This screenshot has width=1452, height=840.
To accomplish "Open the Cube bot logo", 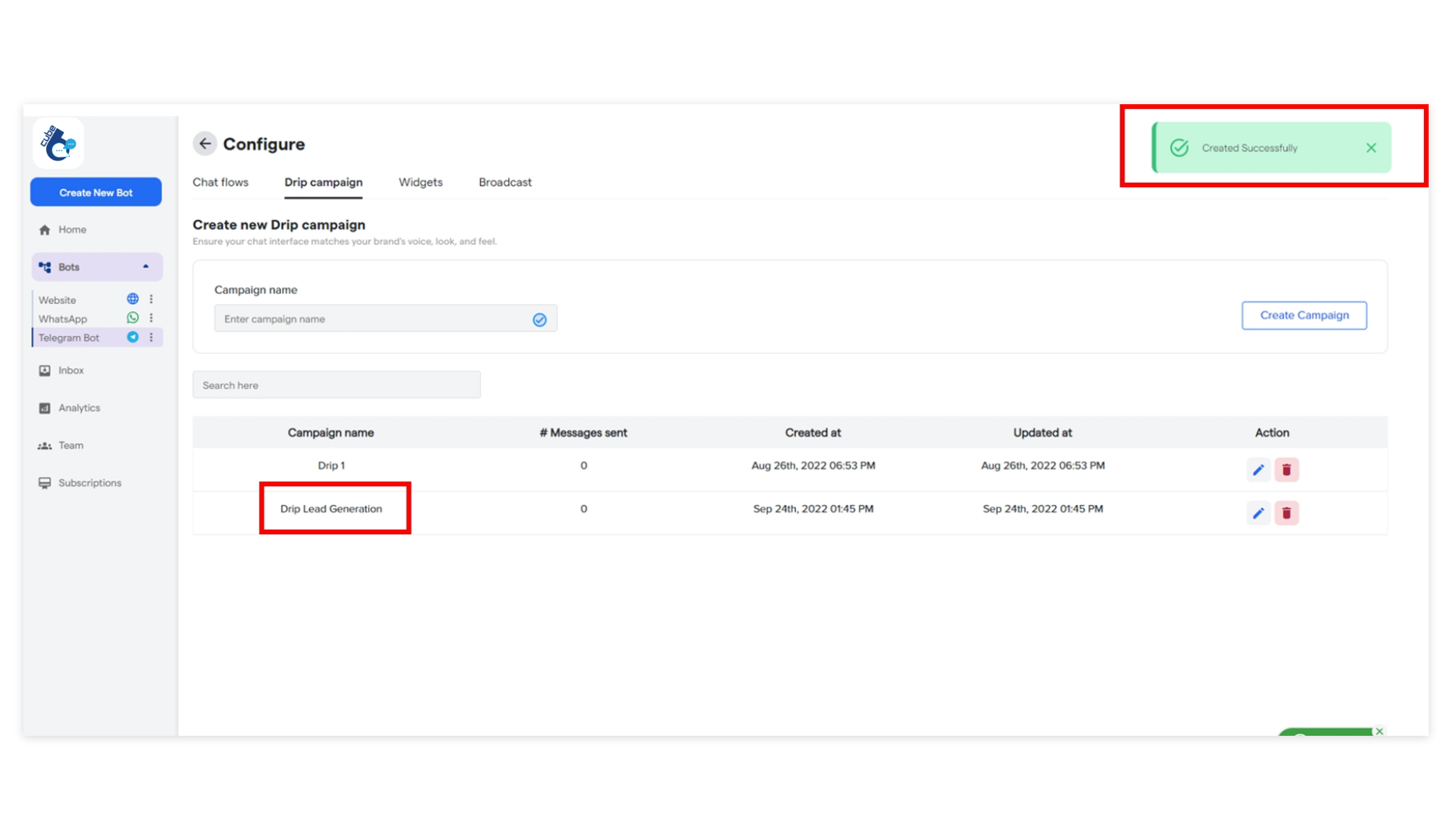I will 58,143.
